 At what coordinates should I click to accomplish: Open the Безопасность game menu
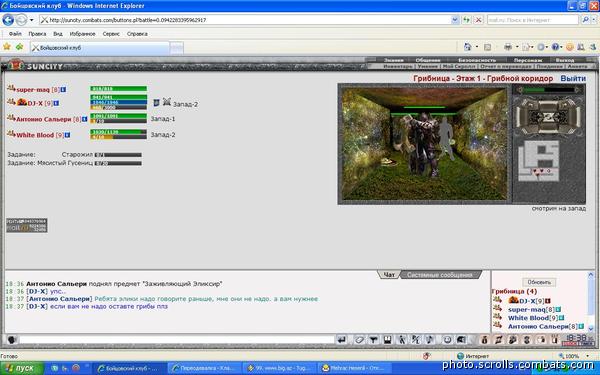coord(477,60)
